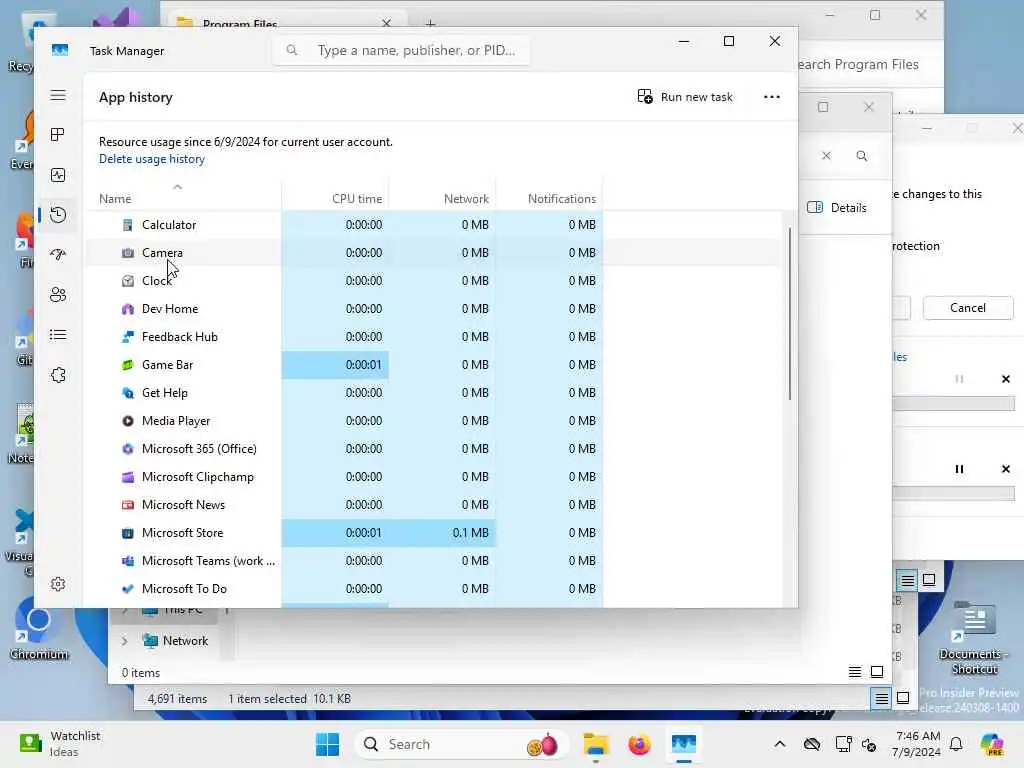
Task: Open the Performance page icon
Action: (x=58, y=175)
